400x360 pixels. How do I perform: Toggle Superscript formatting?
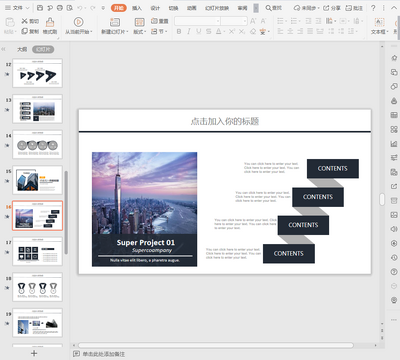(232, 31)
